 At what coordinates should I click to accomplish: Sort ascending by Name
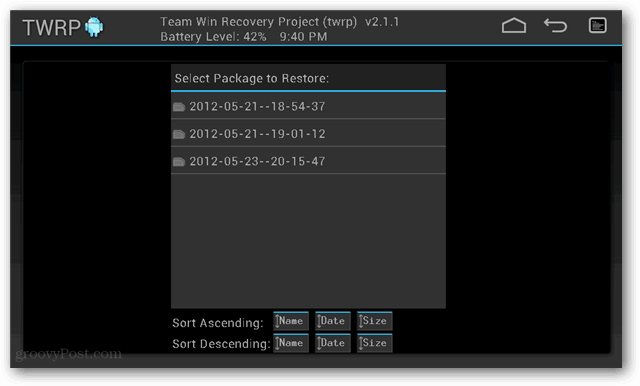coord(291,321)
